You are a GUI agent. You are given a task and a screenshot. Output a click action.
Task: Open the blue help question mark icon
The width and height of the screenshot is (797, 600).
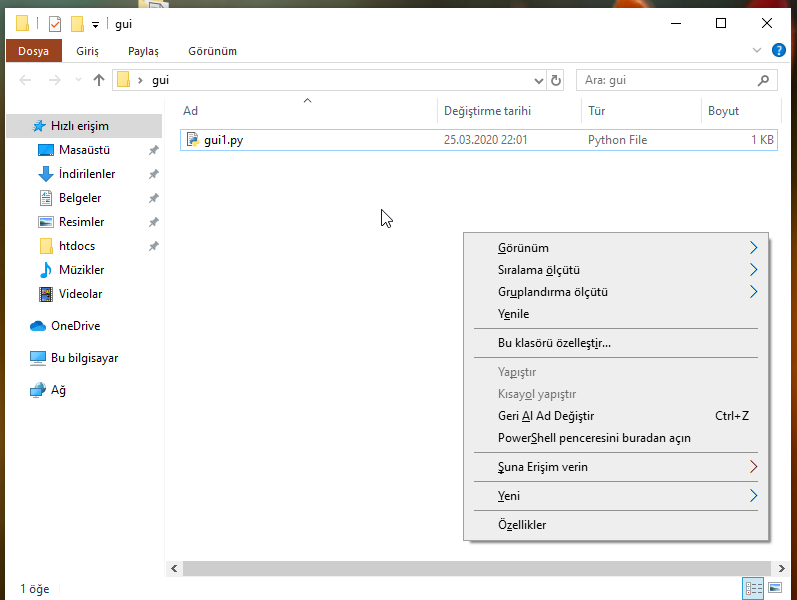778,50
